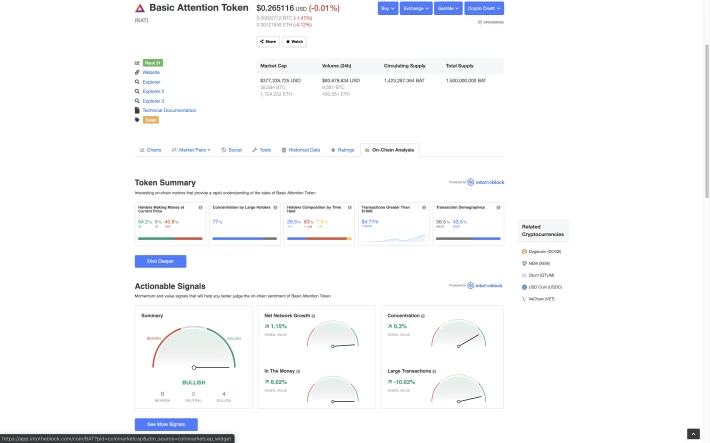Click the magnifier icon beside Explorer 2
This screenshot has height=443, width=710.
[137, 91]
